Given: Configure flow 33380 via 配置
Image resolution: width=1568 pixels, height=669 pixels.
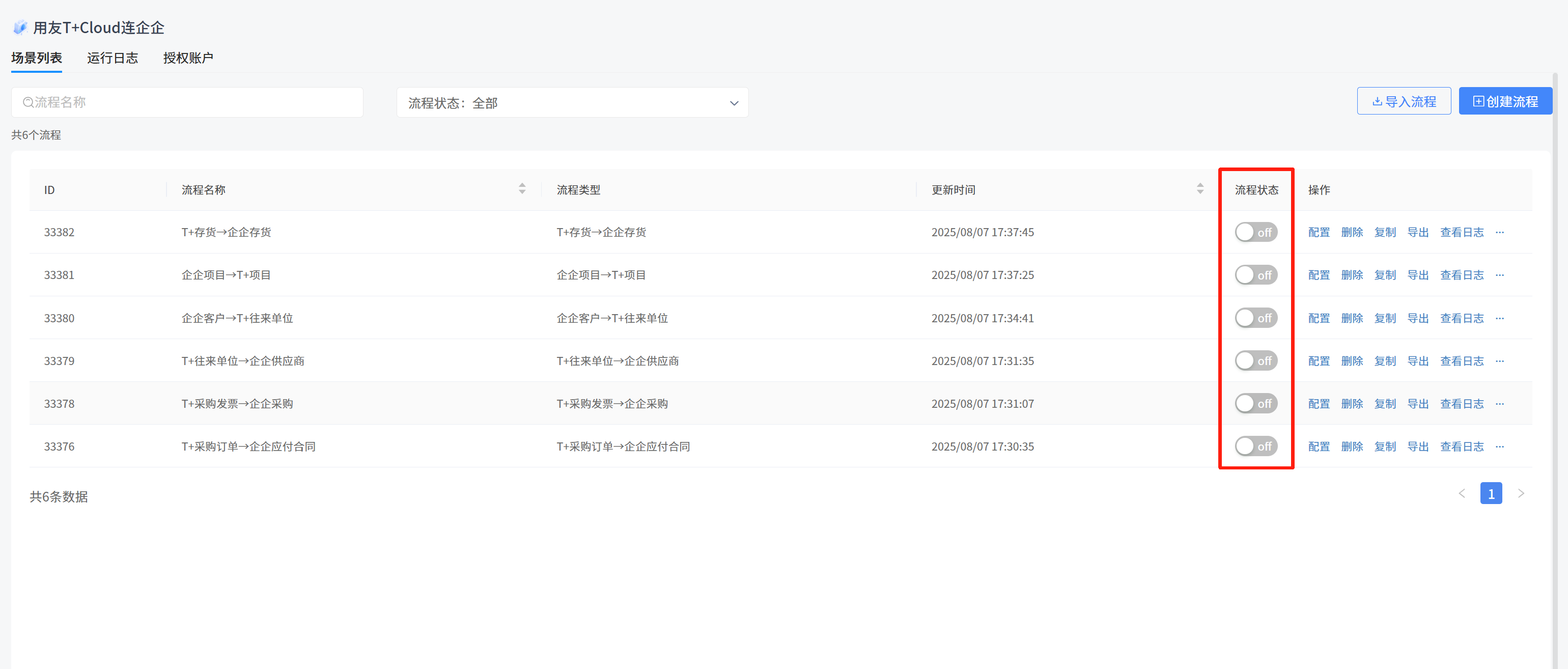Looking at the screenshot, I should [1319, 318].
